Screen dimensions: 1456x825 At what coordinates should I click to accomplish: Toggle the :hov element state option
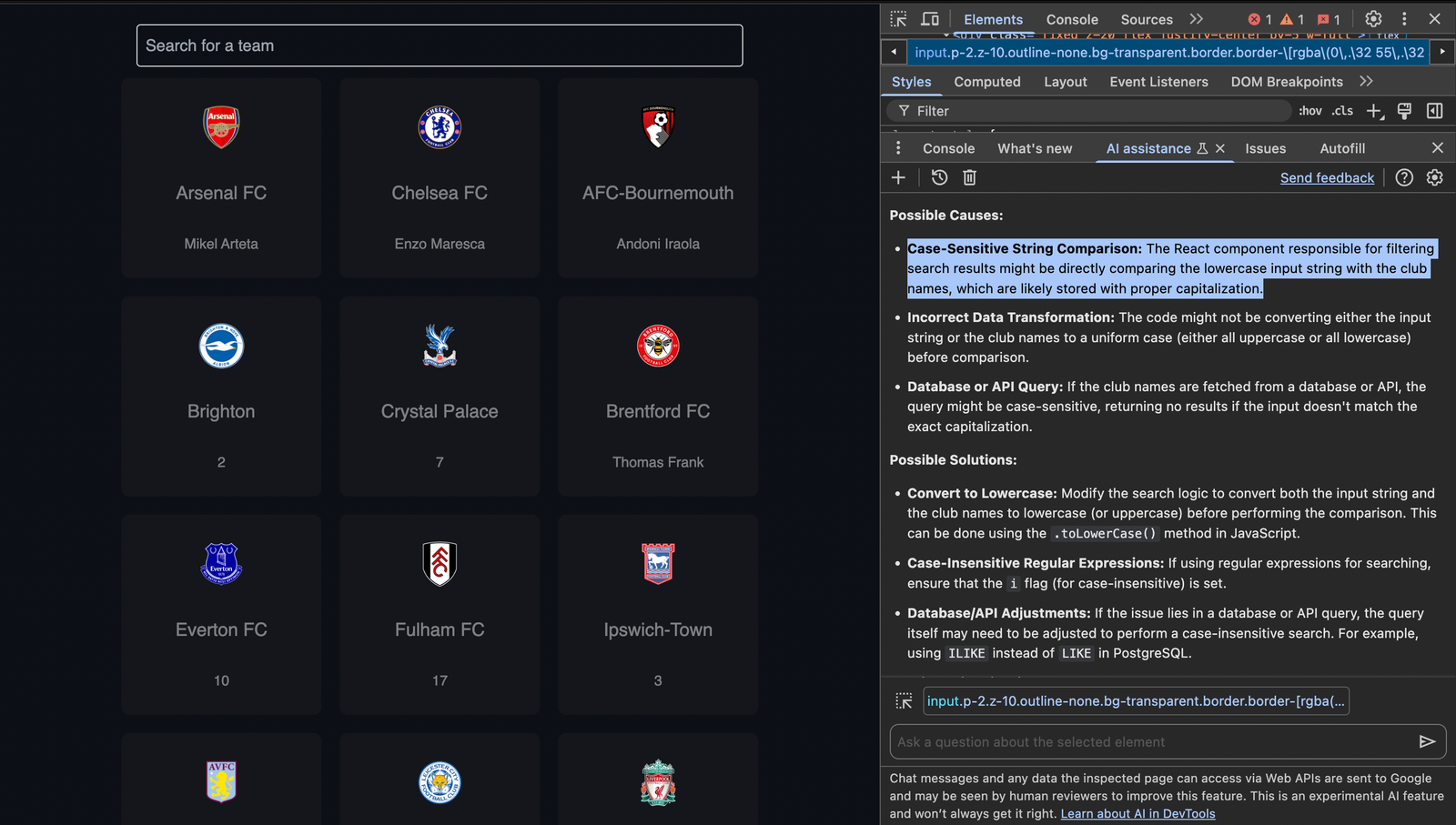tap(1310, 111)
